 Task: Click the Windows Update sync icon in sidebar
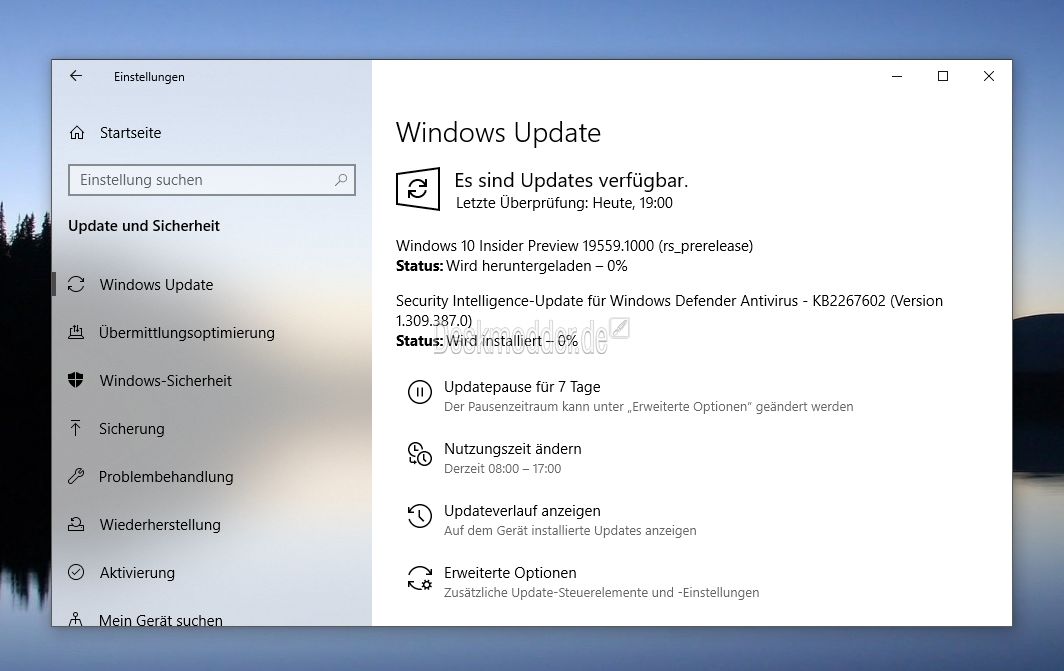(76, 284)
